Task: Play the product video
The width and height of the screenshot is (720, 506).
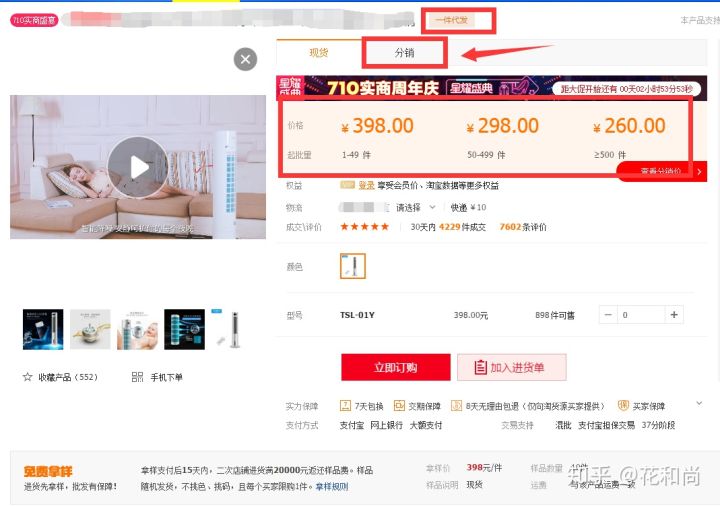Action: pos(138,167)
